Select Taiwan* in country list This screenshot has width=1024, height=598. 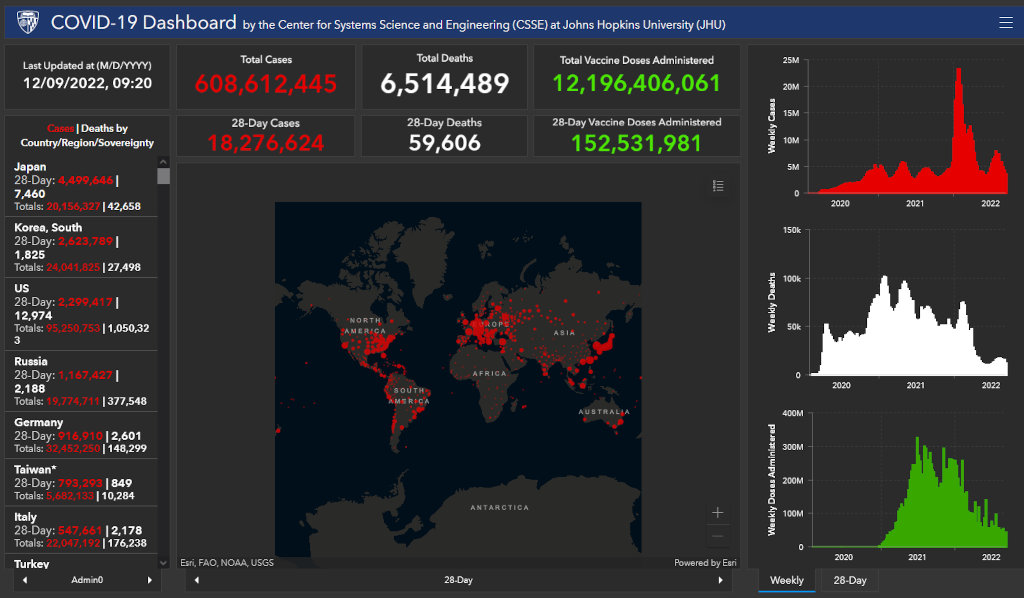tap(81, 482)
